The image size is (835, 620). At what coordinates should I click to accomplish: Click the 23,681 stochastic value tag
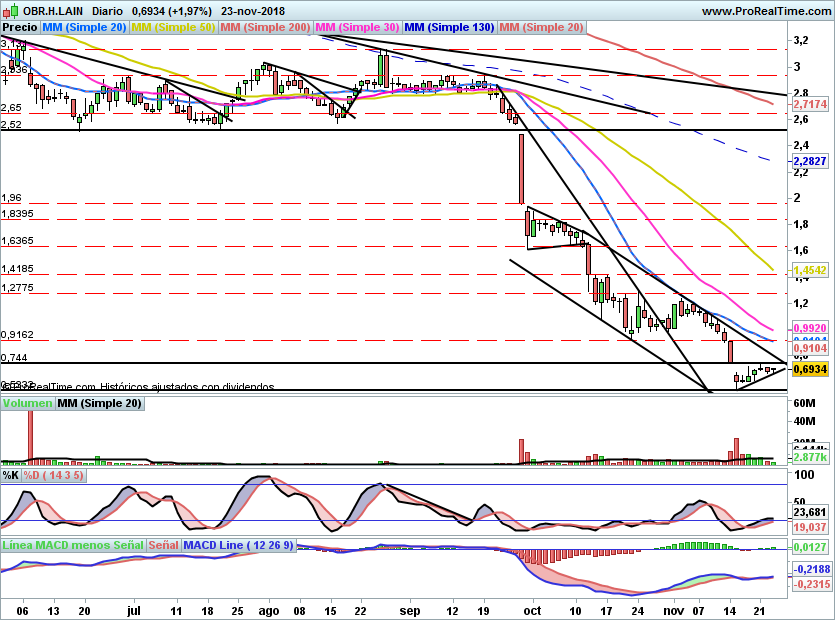point(808,512)
